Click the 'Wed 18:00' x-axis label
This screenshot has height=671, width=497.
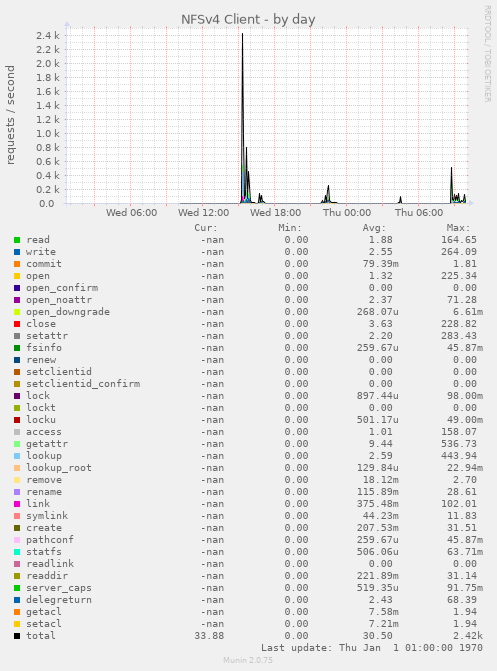[x=275, y=213]
